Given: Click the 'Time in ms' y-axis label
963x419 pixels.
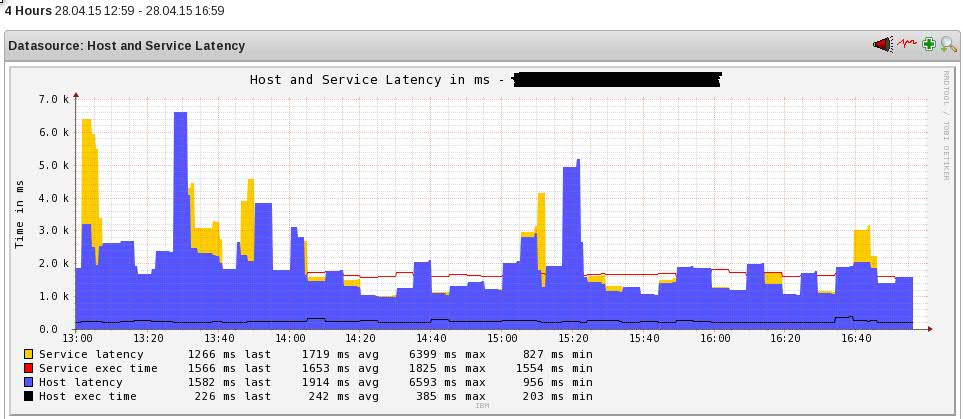Looking at the screenshot, I should pyautogui.click(x=19, y=214).
